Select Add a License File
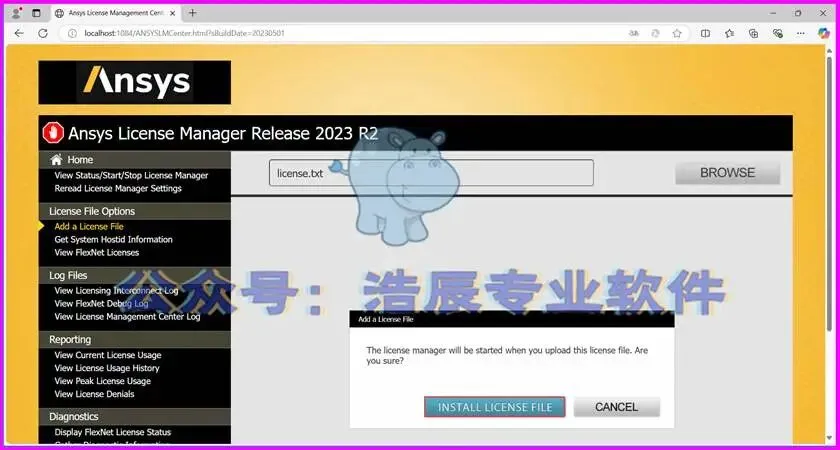The width and height of the screenshot is (840, 450). point(89,227)
